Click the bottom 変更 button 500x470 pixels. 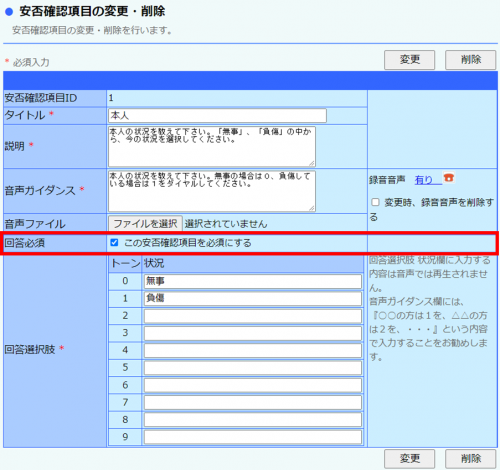[409, 459]
